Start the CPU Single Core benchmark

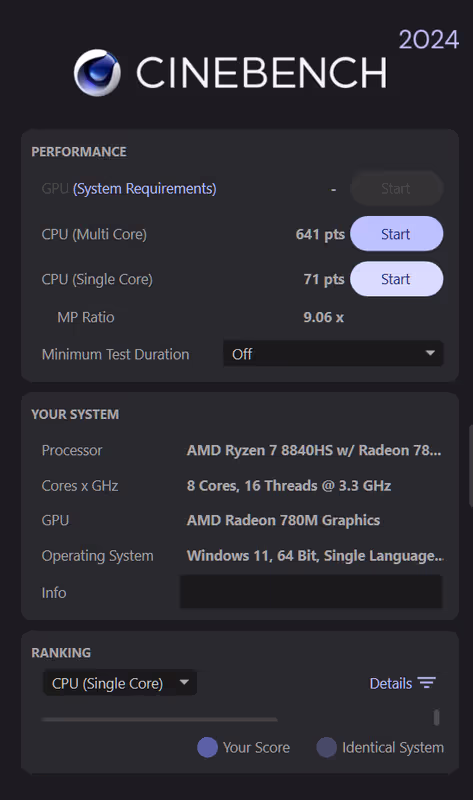396,279
